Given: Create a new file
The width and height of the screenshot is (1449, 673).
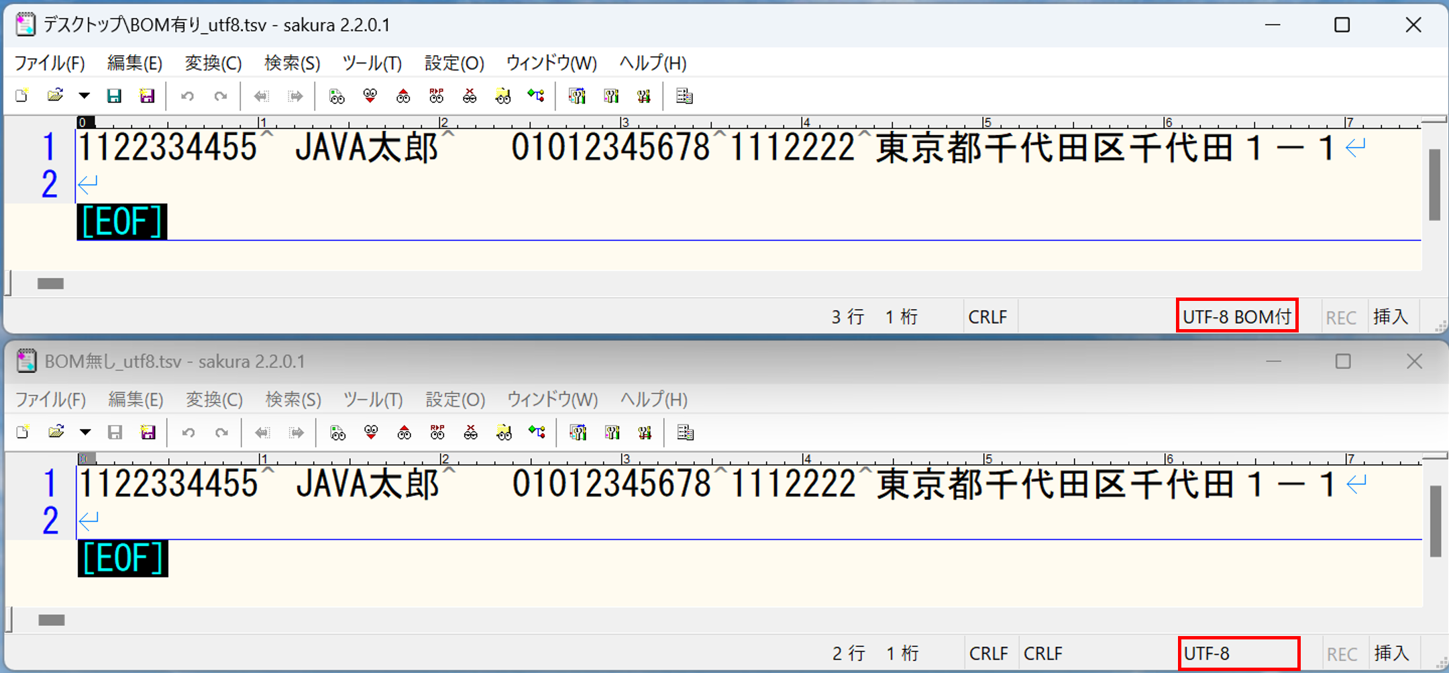Looking at the screenshot, I should pos(22,95).
